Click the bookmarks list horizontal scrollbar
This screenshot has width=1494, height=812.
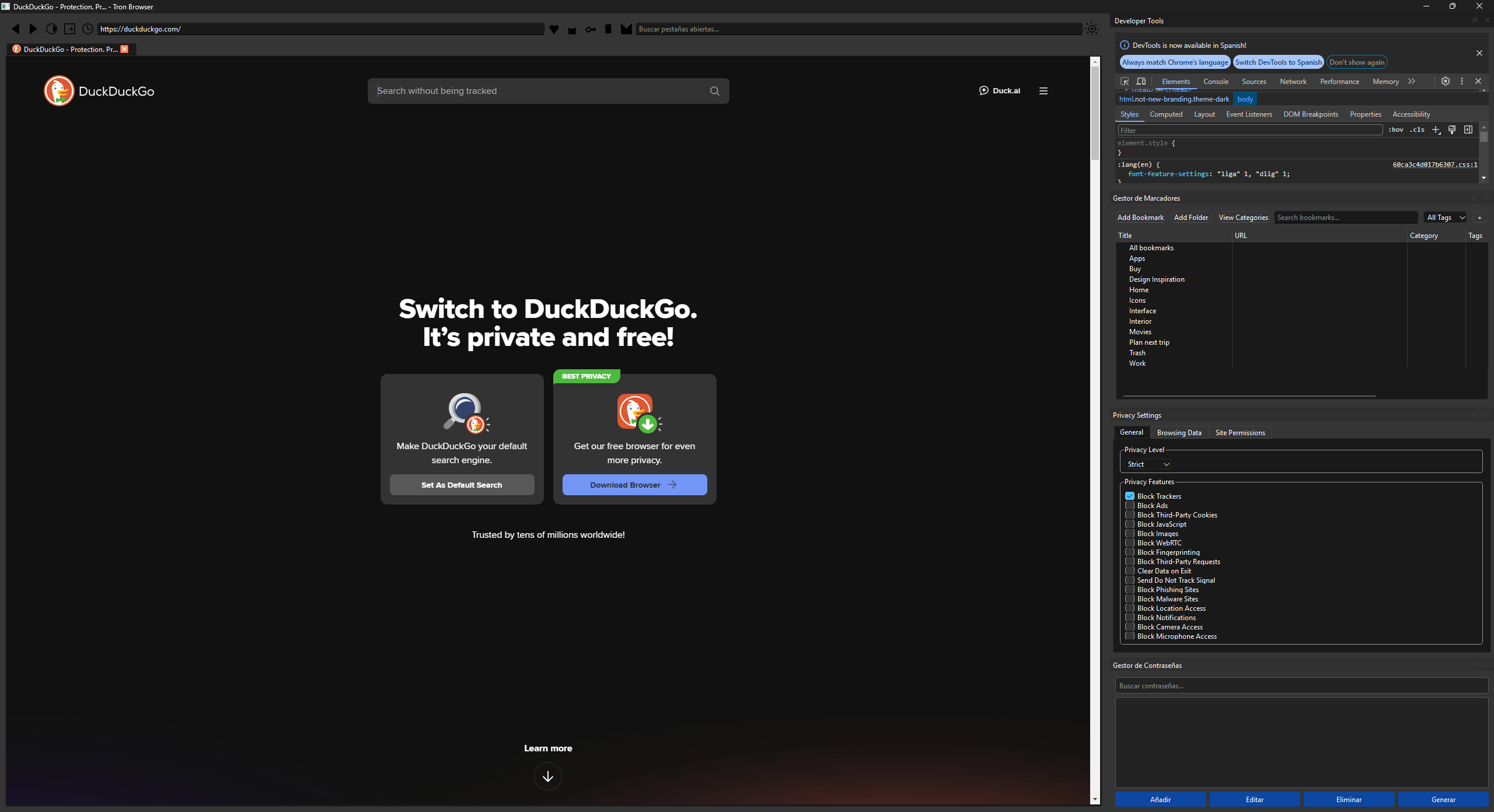pyautogui.click(x=1249, y=396)
